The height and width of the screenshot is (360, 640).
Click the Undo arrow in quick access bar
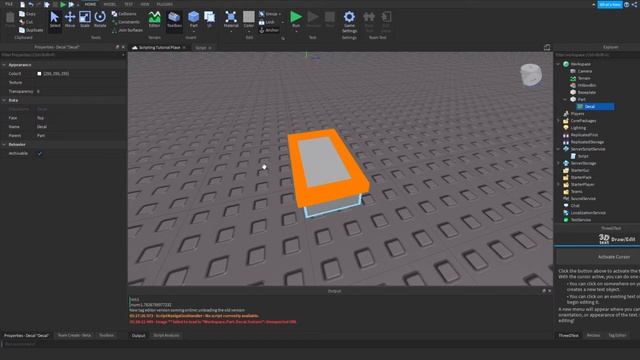(x=31, y=4)
